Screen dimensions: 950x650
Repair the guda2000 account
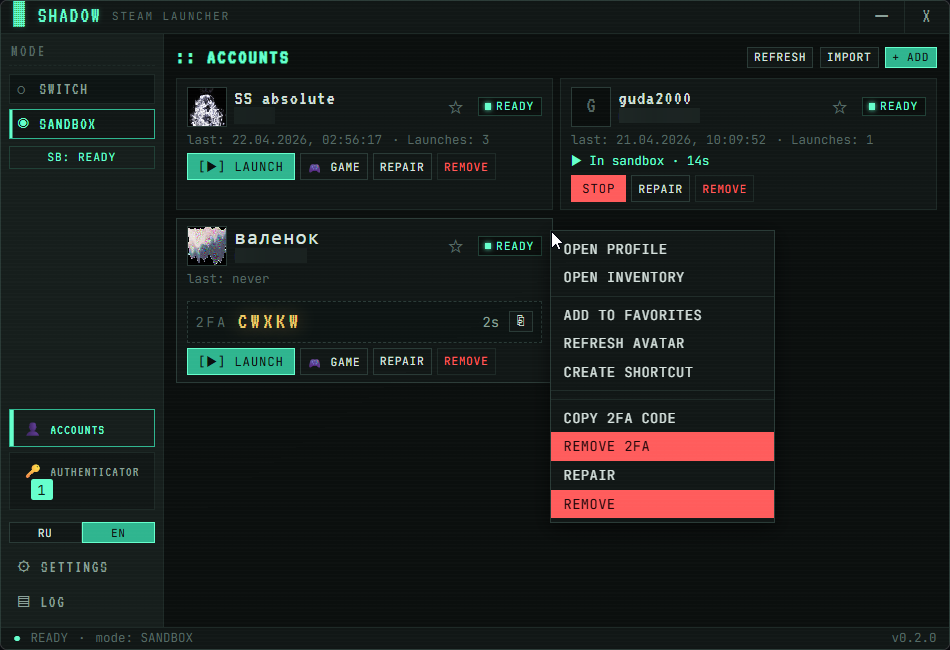[660, 189]
